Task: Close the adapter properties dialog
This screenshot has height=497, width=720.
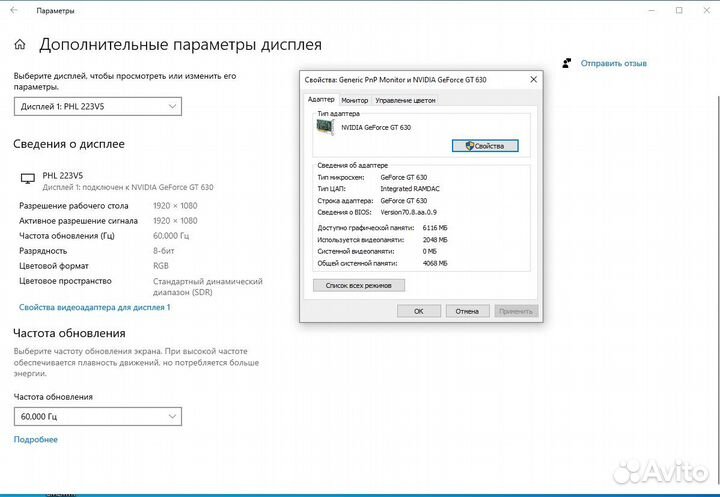Action: pyautogui.click(x=533, y=79)
